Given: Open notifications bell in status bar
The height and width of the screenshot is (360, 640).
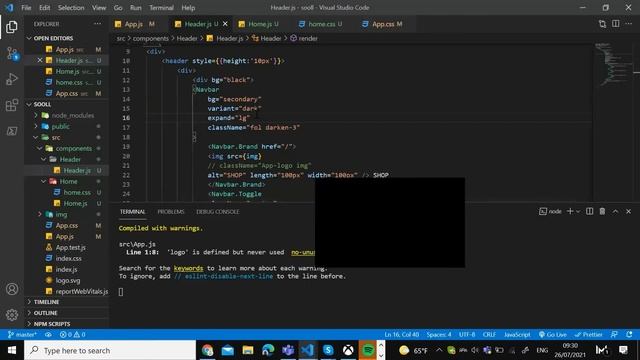Looking at the screenshot, I should [x=629, y=335].
